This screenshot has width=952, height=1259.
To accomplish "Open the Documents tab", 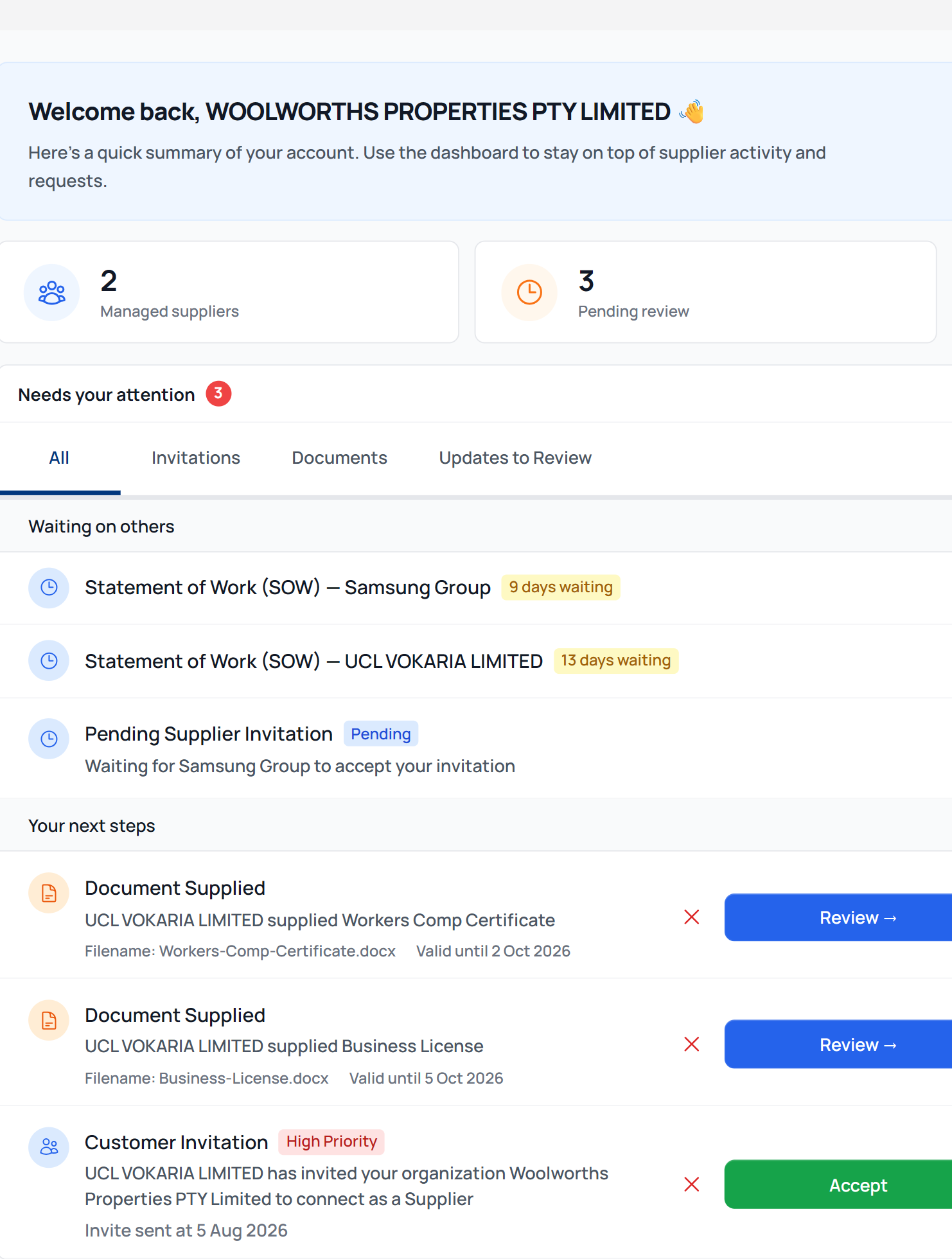I will pos(339,458).
